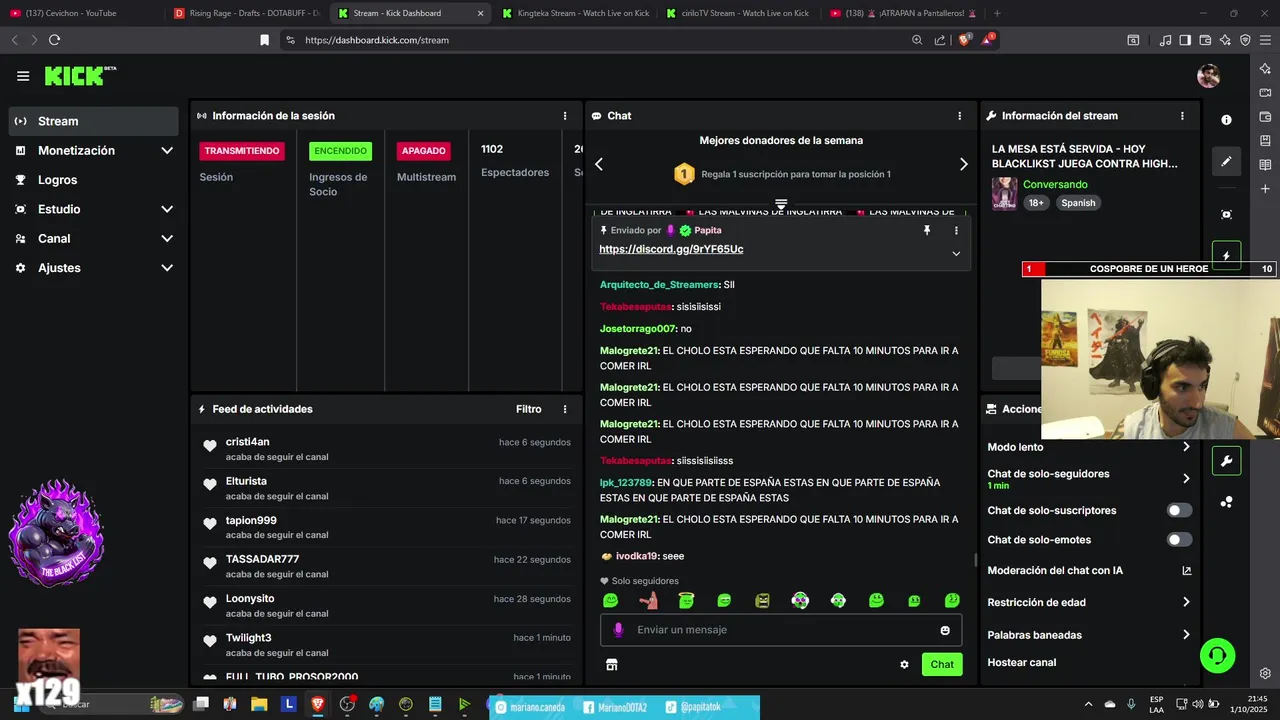Click the capture frame icon in the right toolbar

pyautogui.click(x=1226, y=214)
